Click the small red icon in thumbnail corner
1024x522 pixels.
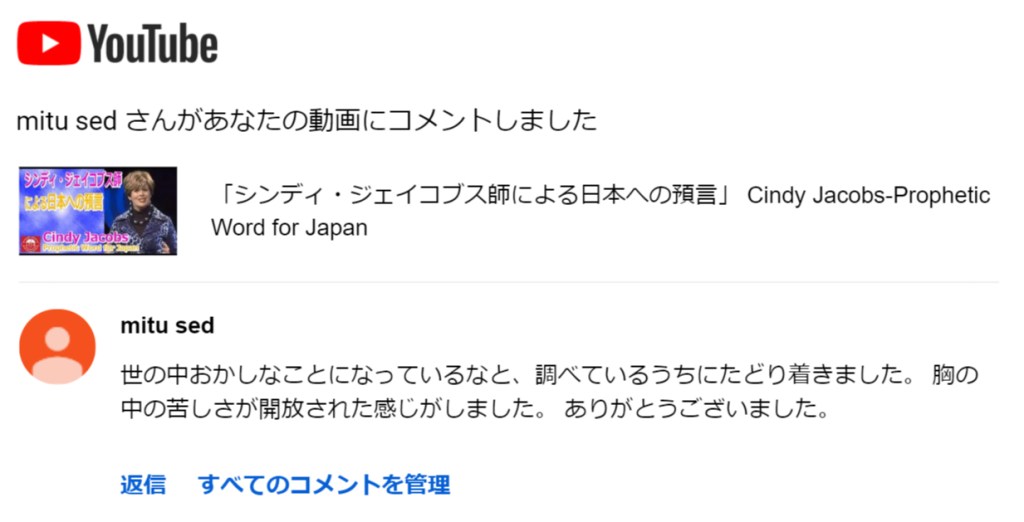30,244
